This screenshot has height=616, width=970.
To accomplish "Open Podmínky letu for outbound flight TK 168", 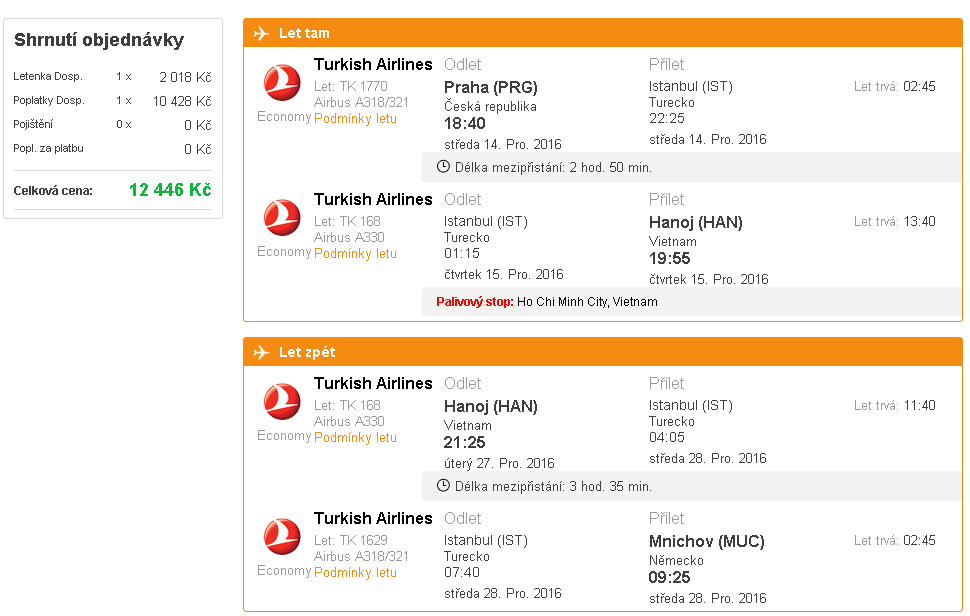I will 355,253.
